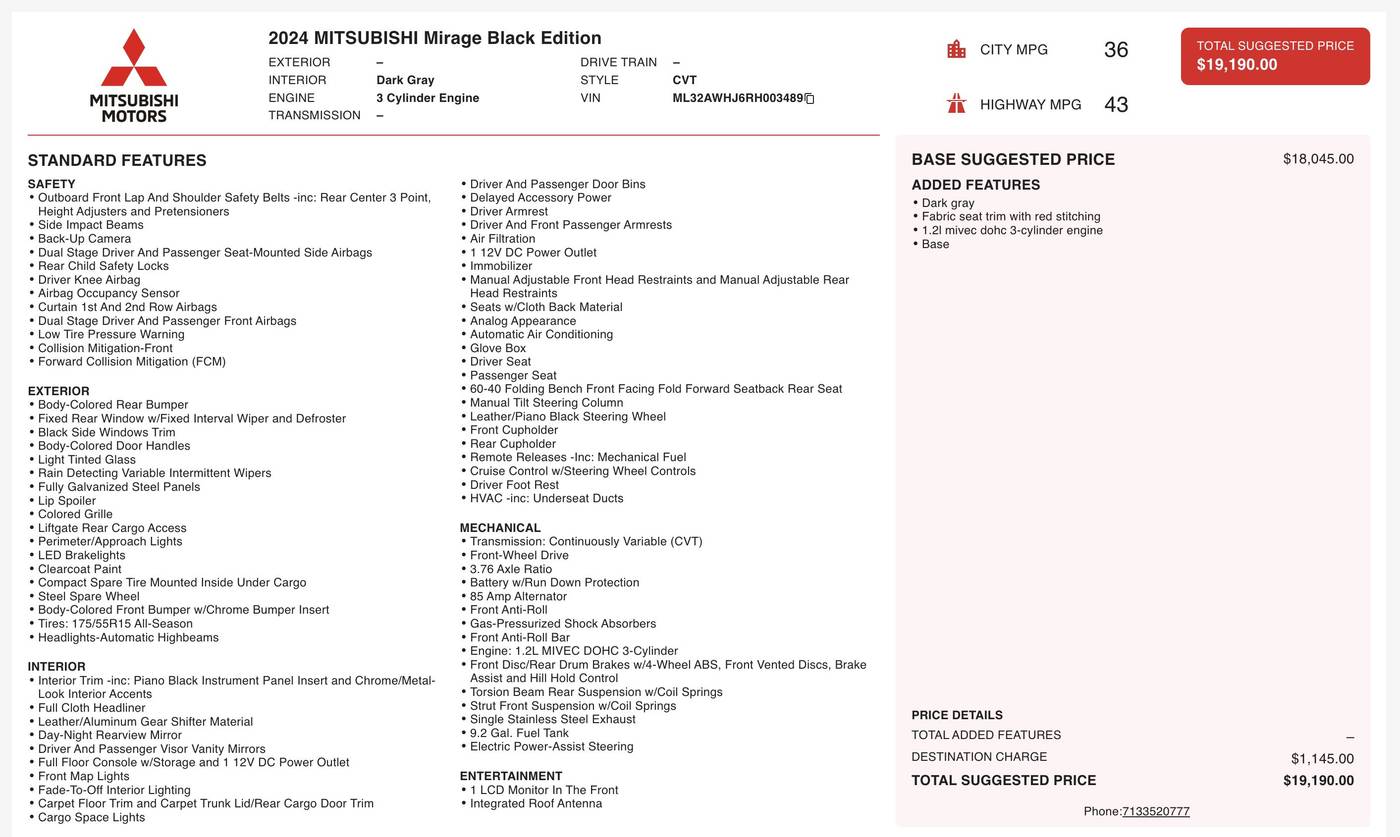1400x837 pixels.
Task: Click the MECHANICAL section heading
Action: click(x=500, y=528)
